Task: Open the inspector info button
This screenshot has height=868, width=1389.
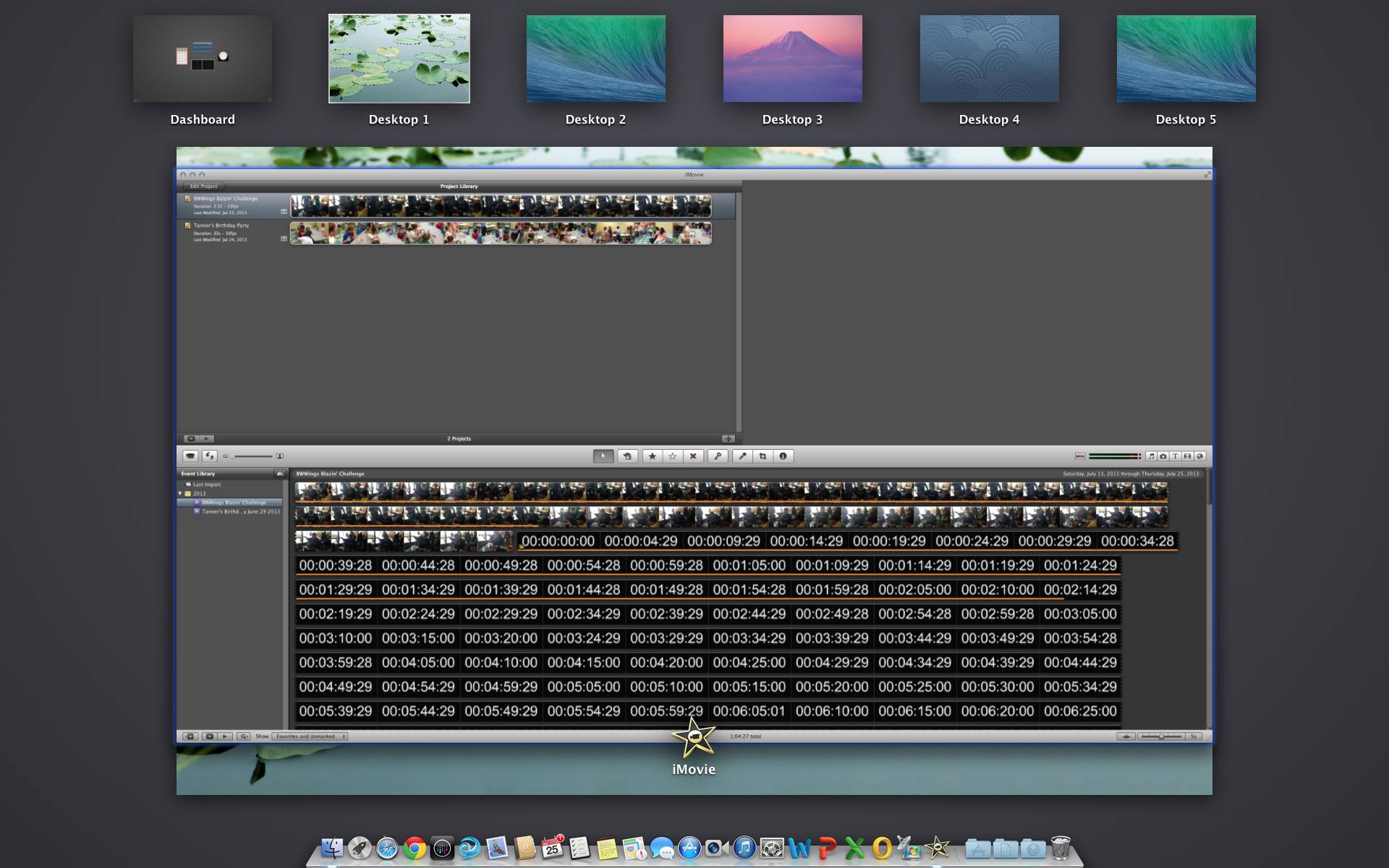Action: tap(783, 456)
